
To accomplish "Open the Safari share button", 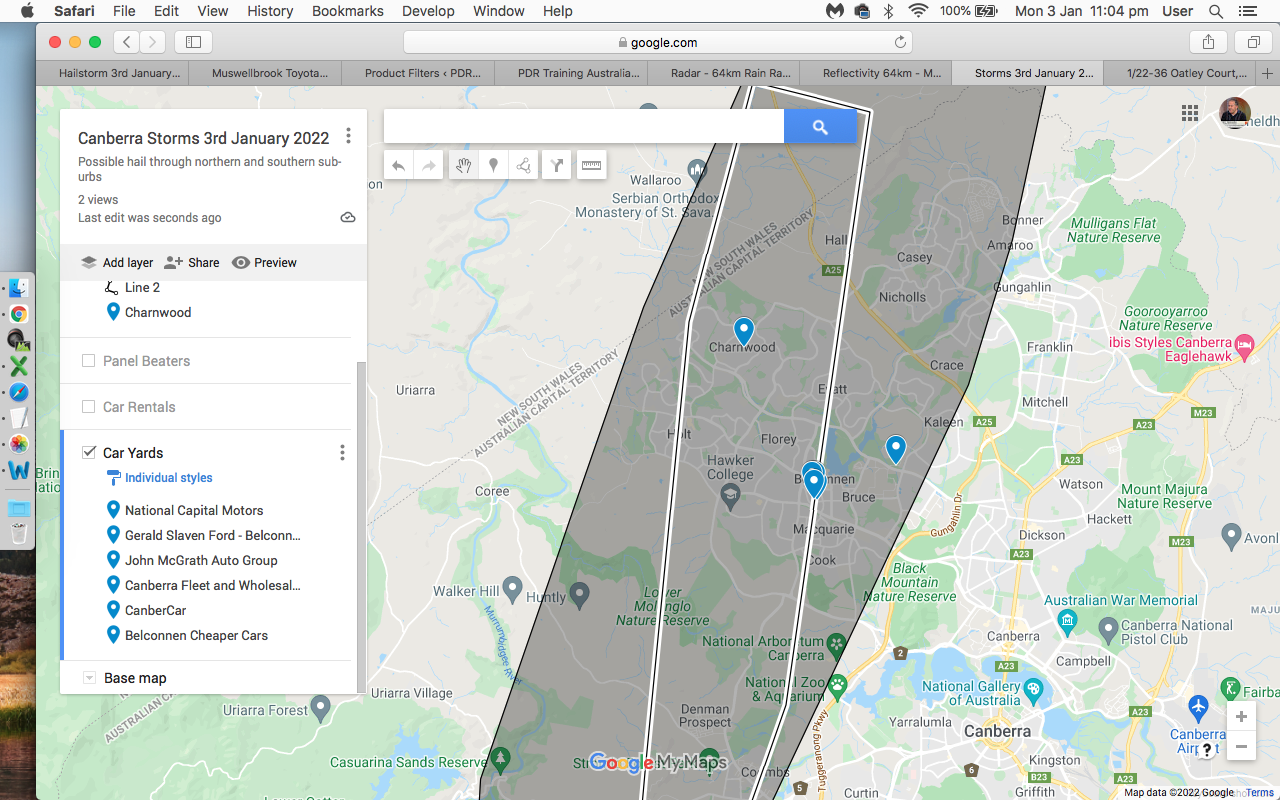I will click(1208, 42).
